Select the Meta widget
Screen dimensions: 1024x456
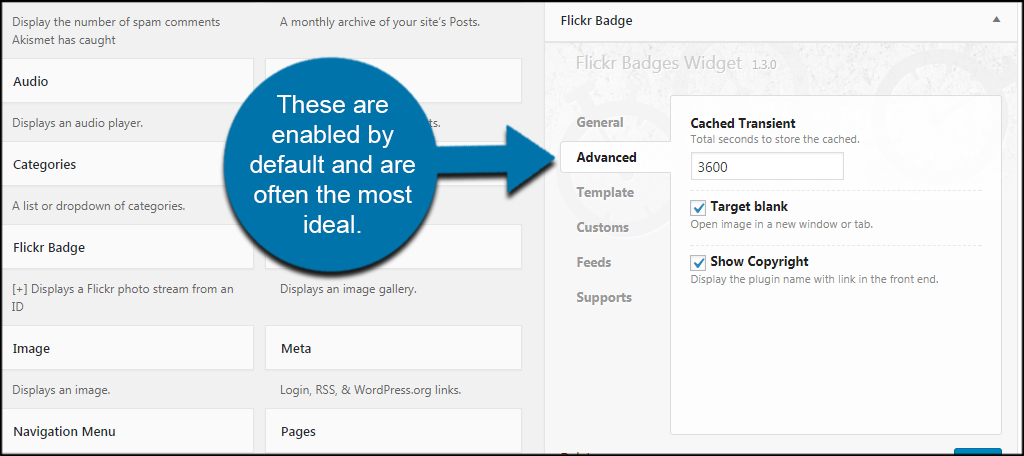tap(393, 349)
